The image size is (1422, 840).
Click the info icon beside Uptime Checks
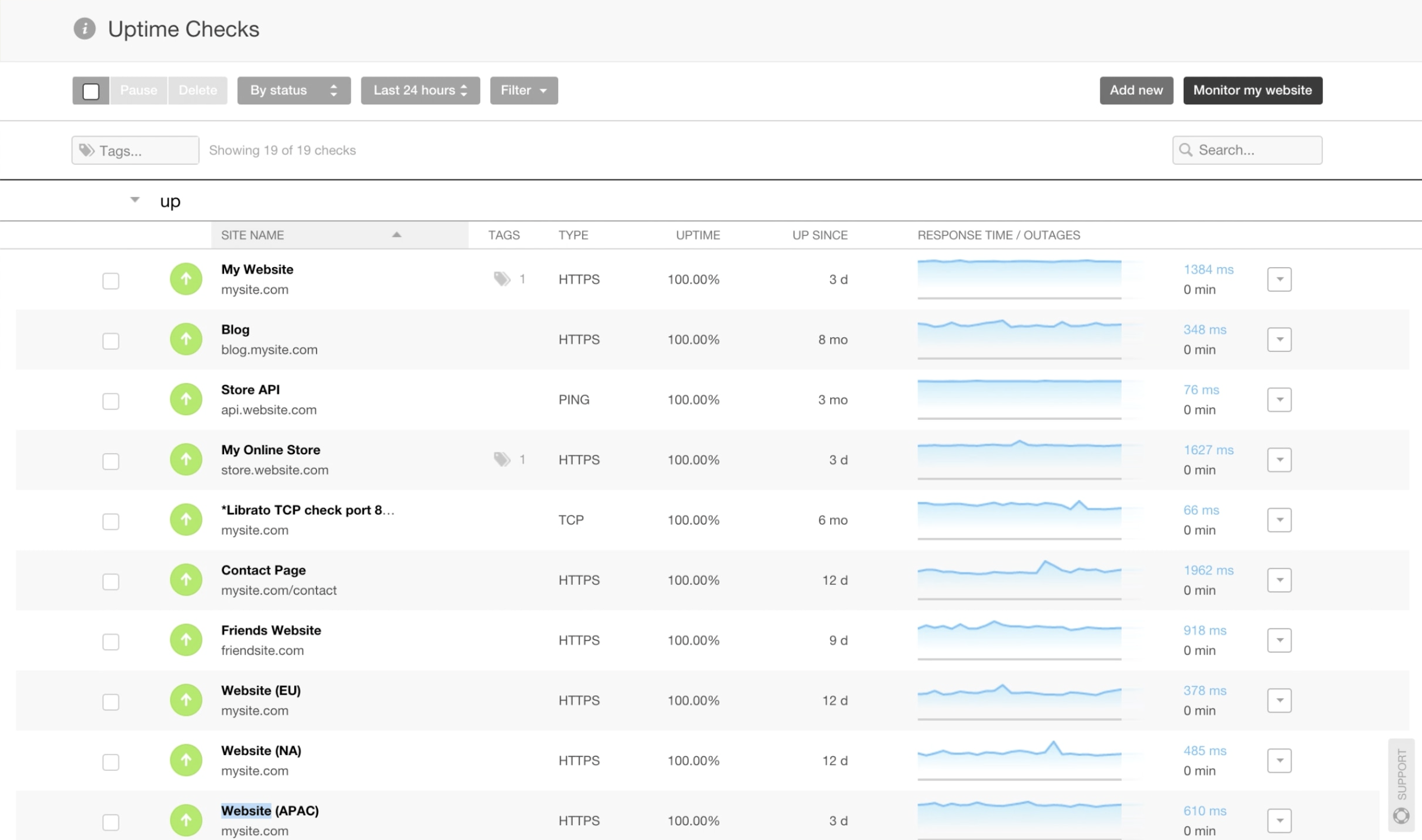click(84, 28)
